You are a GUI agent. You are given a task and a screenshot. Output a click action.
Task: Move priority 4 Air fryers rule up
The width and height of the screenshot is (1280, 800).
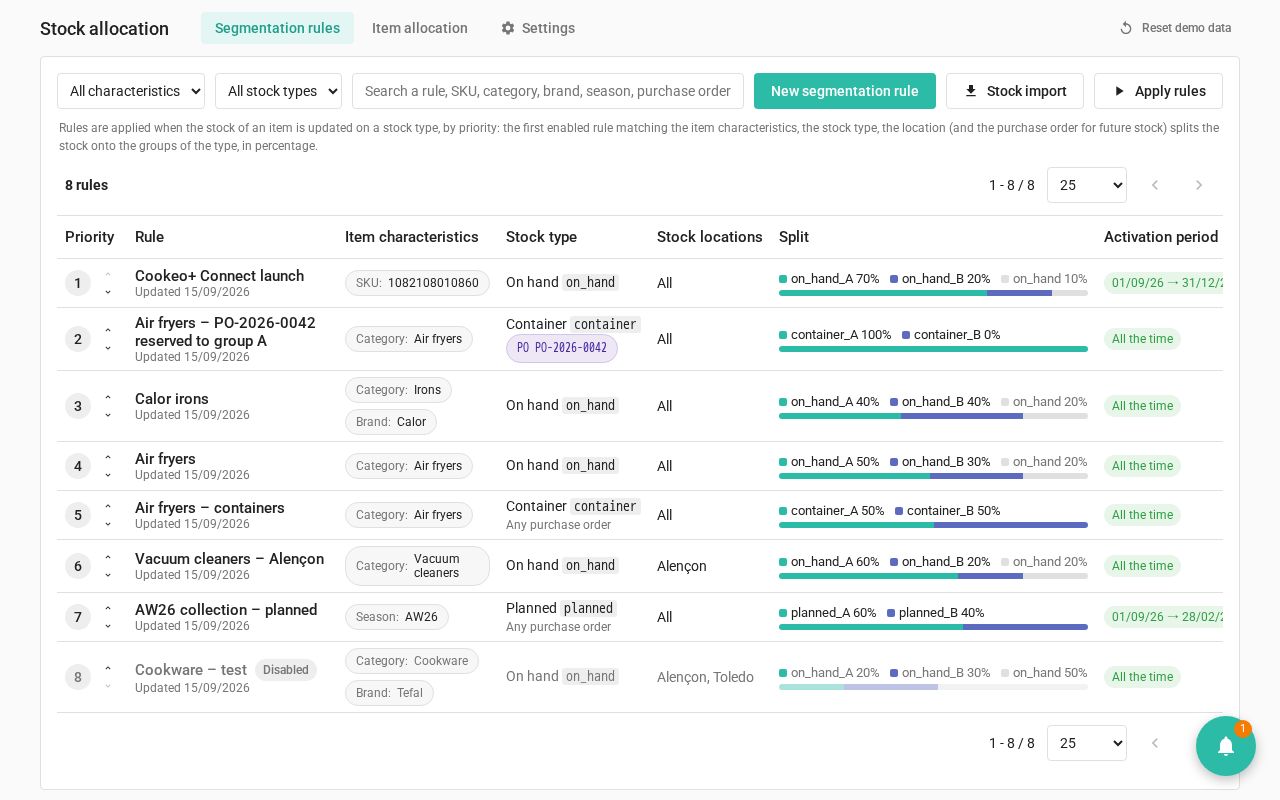point(108,458)
